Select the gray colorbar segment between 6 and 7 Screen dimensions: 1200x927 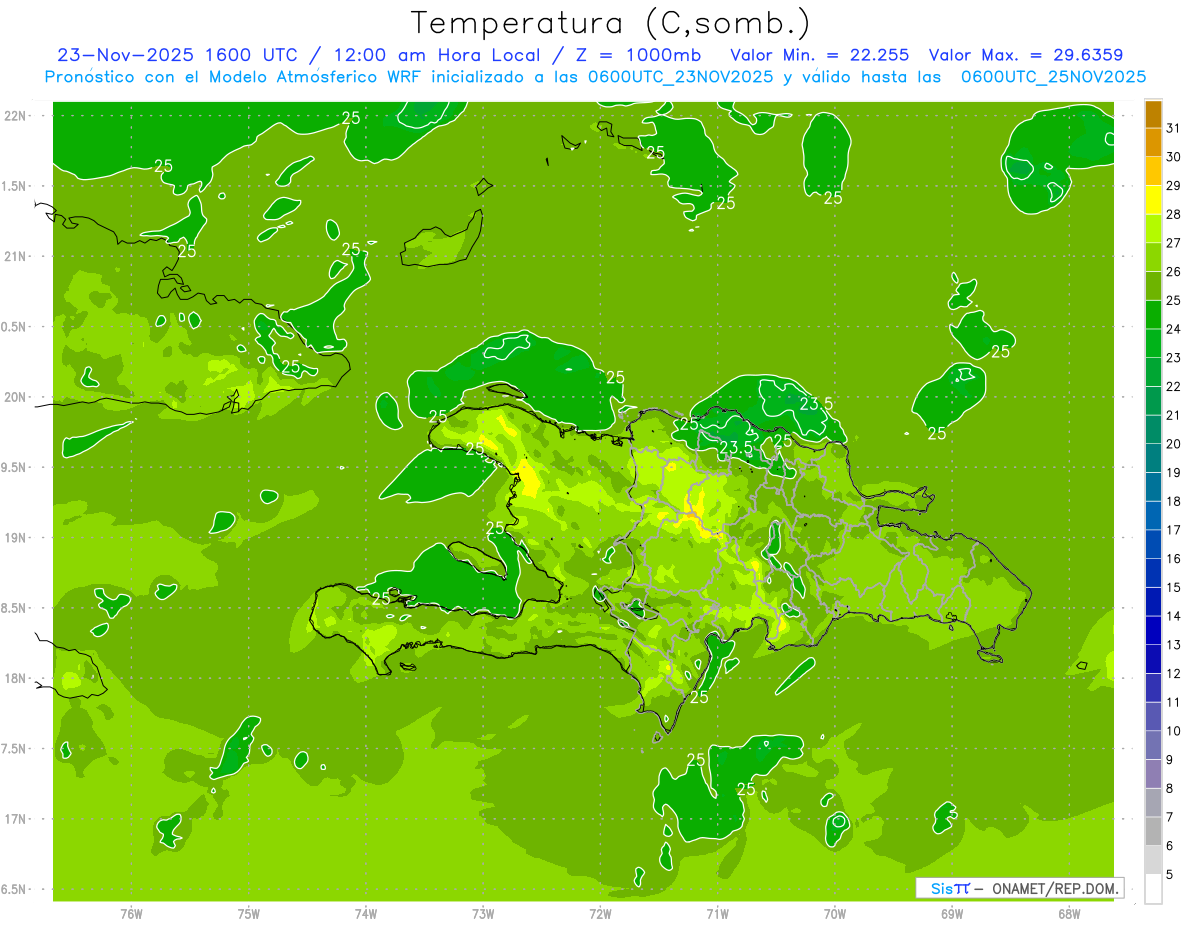1153,831
